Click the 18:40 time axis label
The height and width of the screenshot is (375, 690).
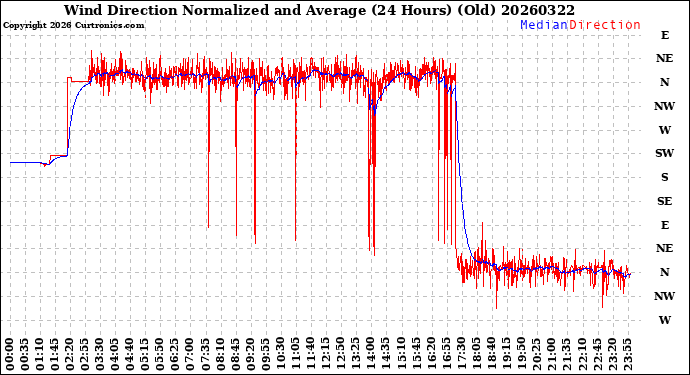coord(491,355)
